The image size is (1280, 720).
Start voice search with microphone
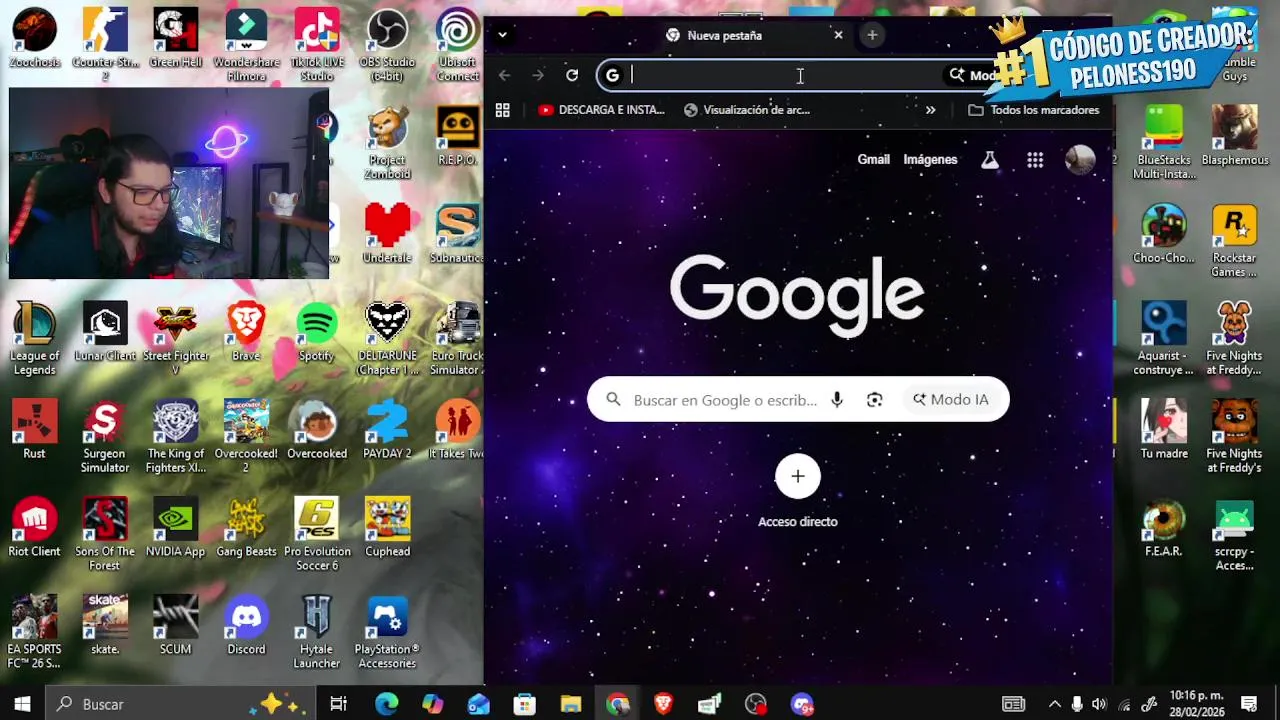click(837, 400)
